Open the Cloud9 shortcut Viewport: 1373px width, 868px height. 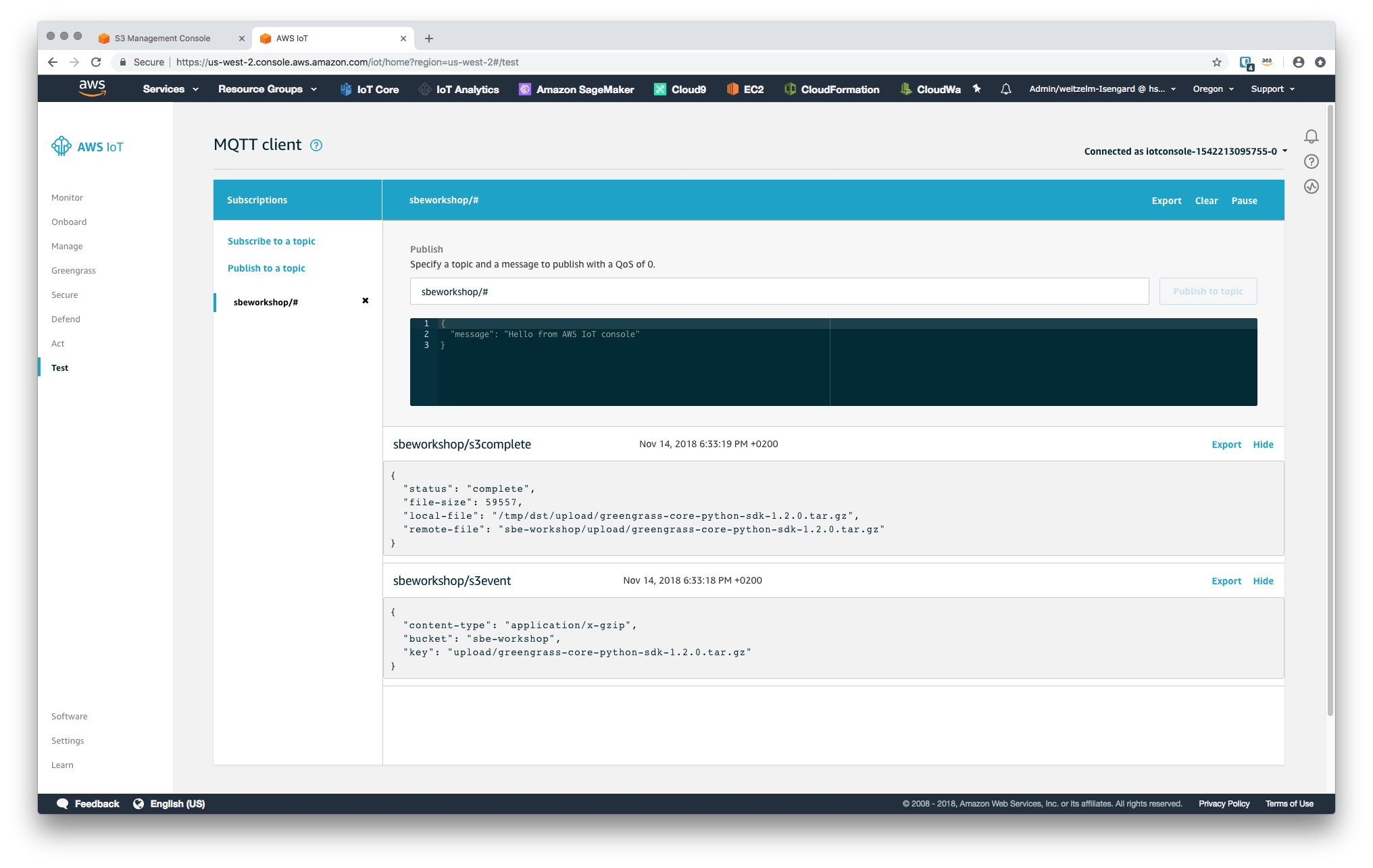click(680, 89)
